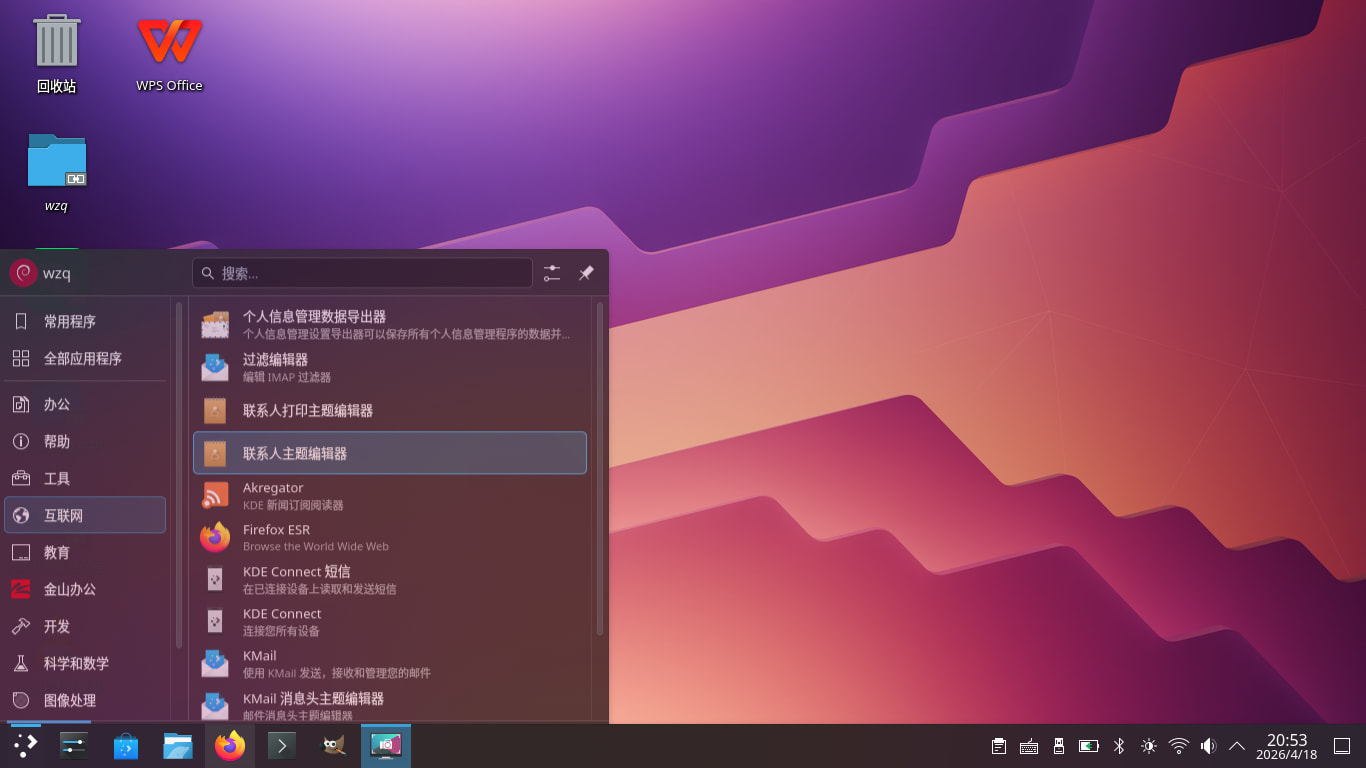Open the terminal from the taskbar
The image size is (1366, 768).
[x=282, y=746]
